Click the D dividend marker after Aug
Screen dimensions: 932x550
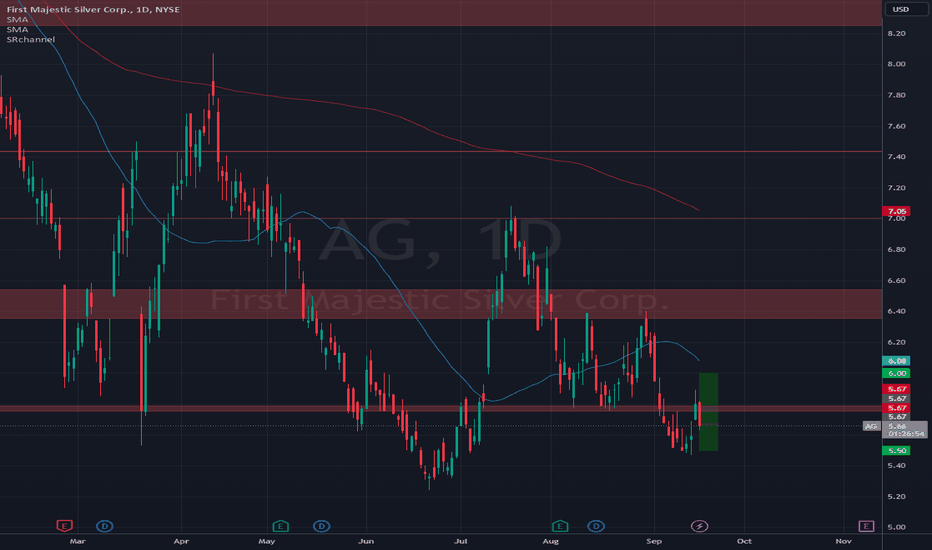click(596, 526)
